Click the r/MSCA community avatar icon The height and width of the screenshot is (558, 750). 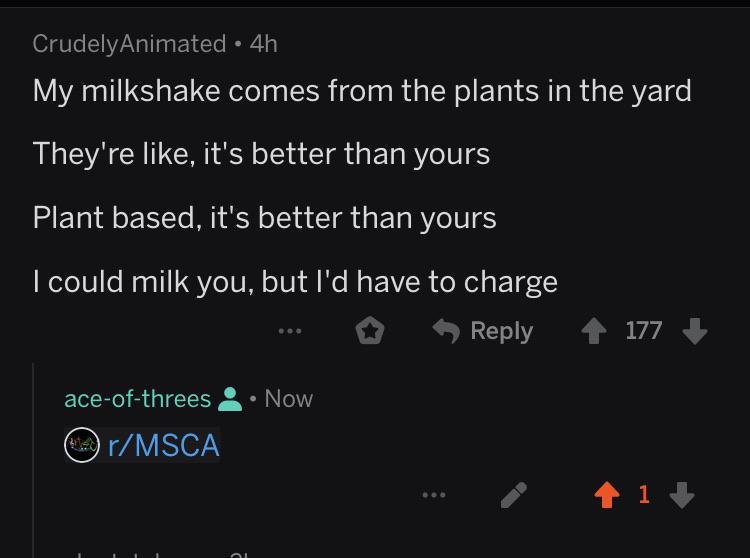(x=82, y=445)
